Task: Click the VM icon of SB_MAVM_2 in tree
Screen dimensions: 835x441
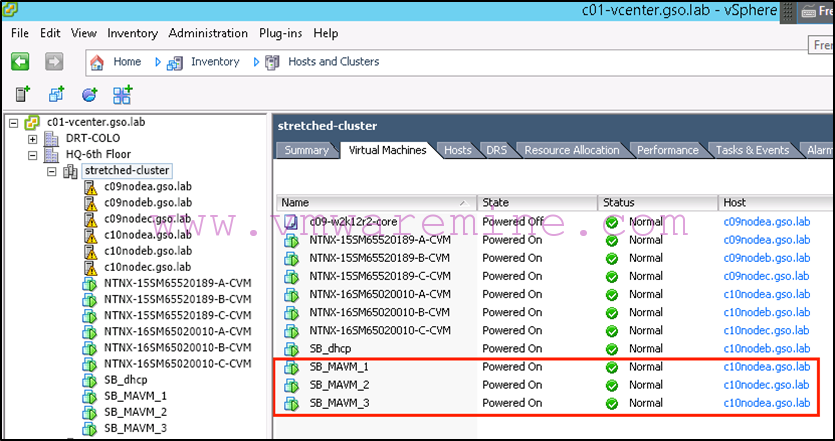Action: tap(89, 412)
